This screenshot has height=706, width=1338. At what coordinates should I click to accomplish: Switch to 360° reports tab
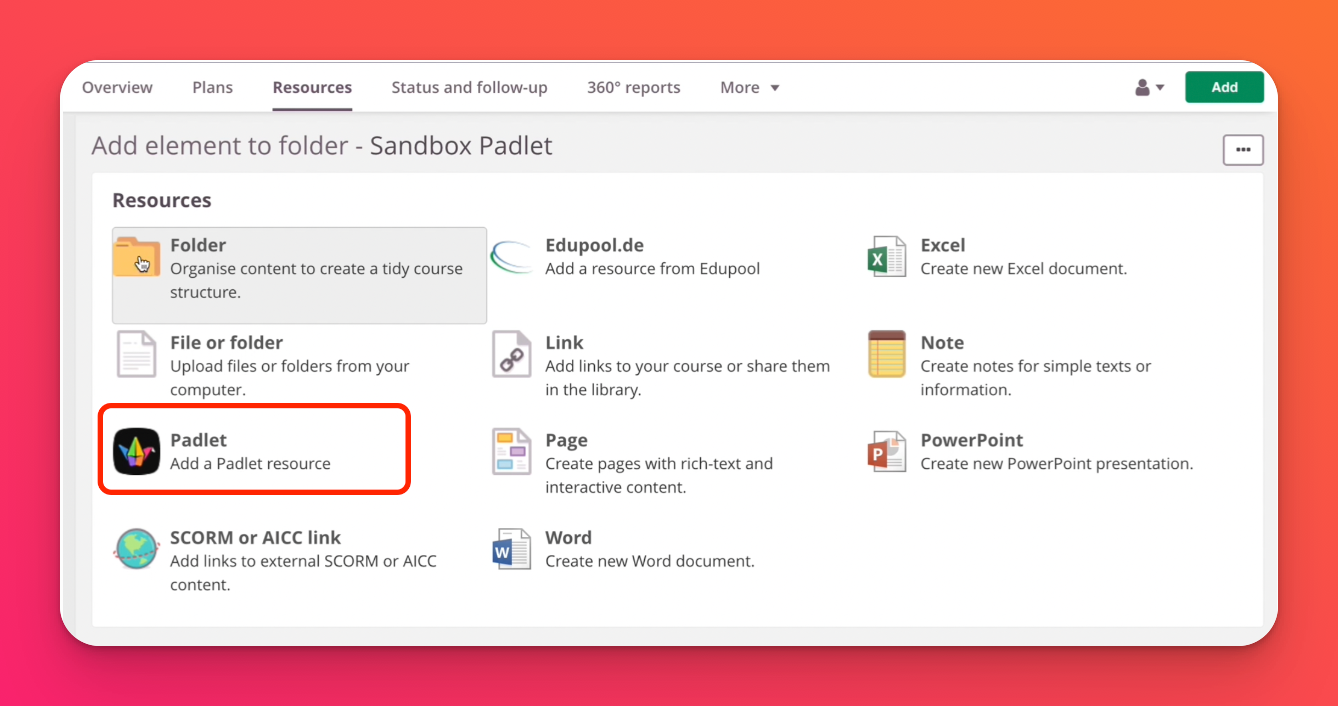[634, 87]
